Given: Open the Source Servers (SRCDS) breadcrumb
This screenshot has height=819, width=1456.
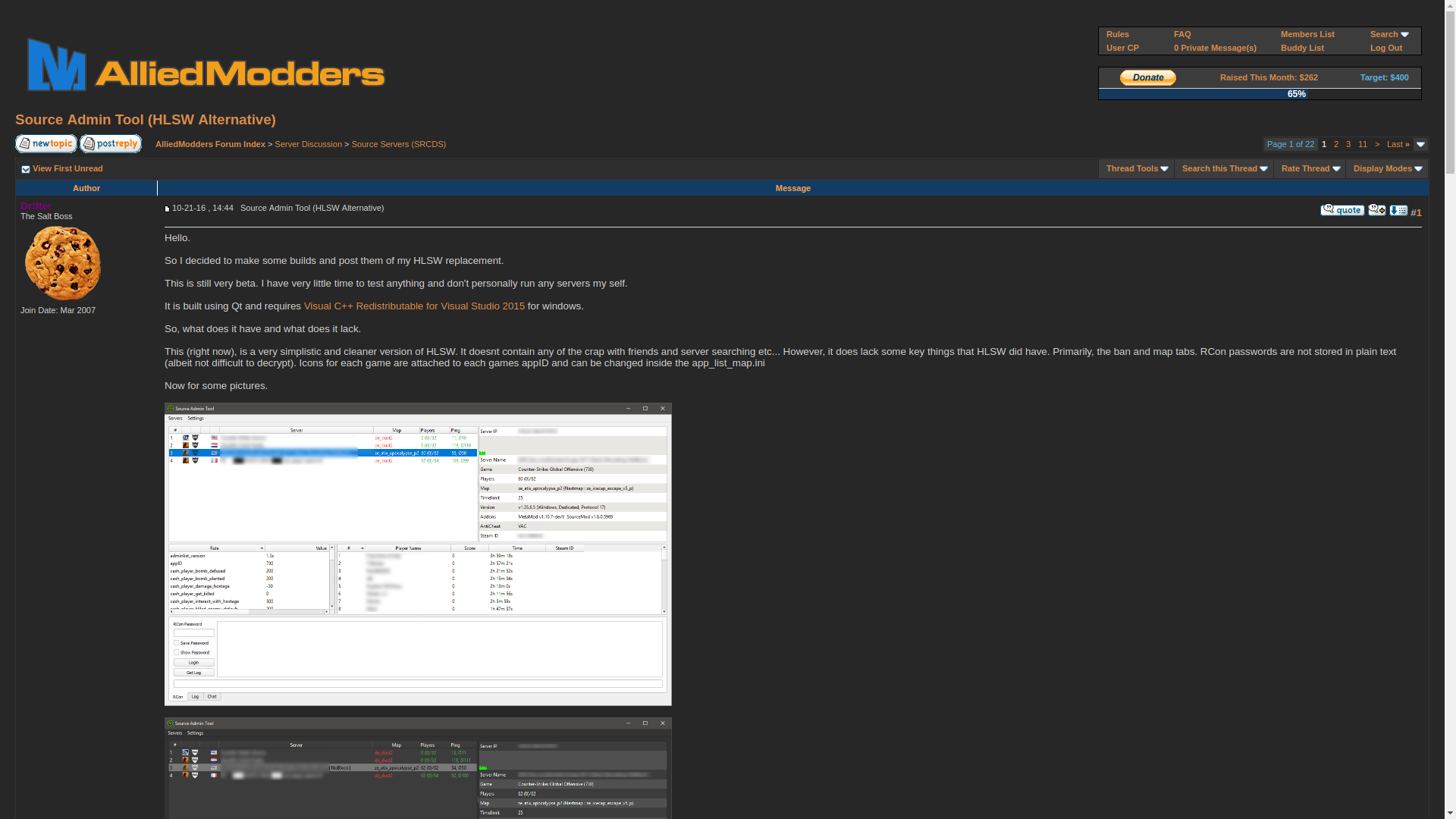Looking at the screenshot, I should tap(398, 144).
